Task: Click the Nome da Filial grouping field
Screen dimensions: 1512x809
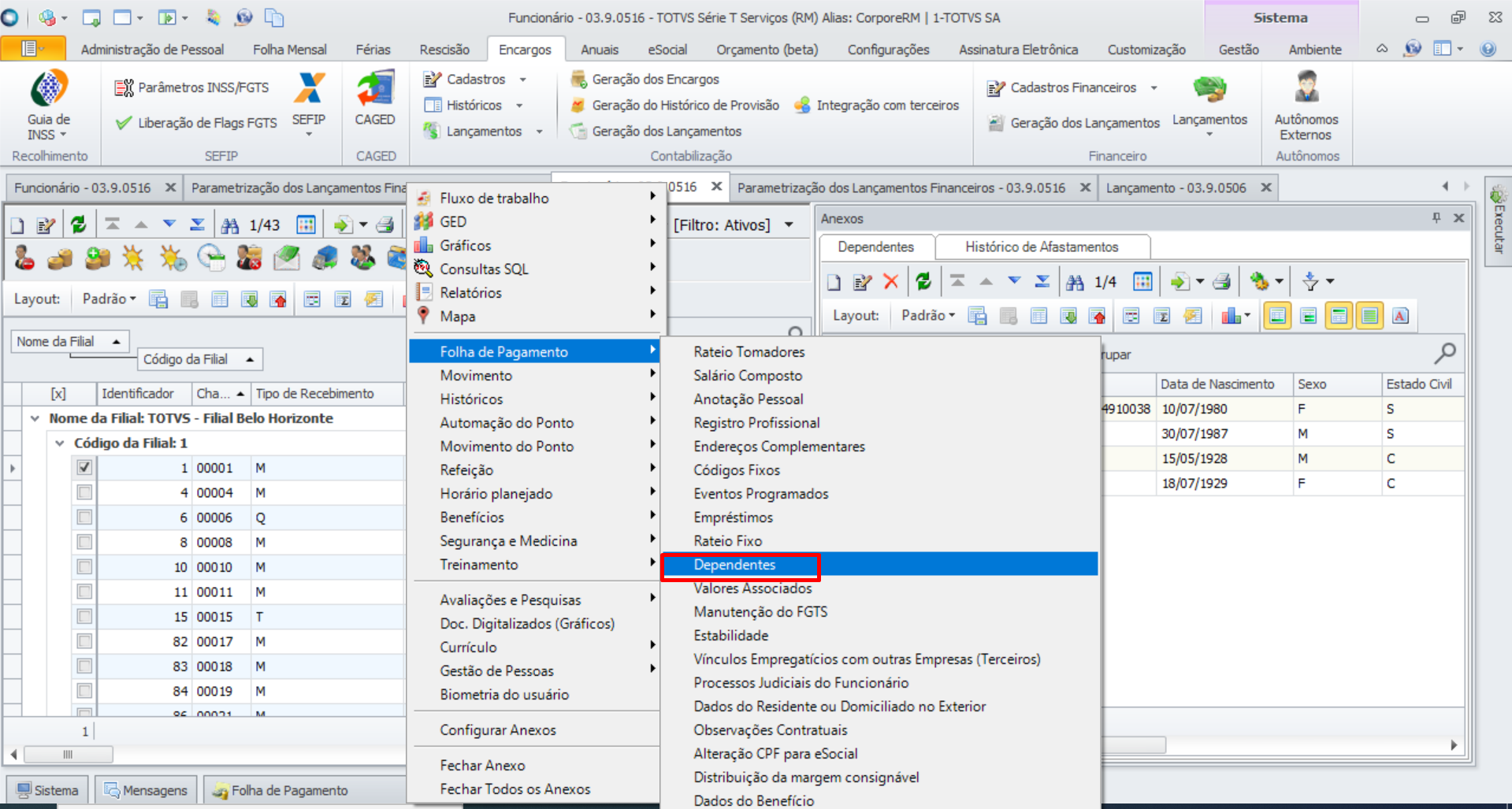Action: [69, 342]
